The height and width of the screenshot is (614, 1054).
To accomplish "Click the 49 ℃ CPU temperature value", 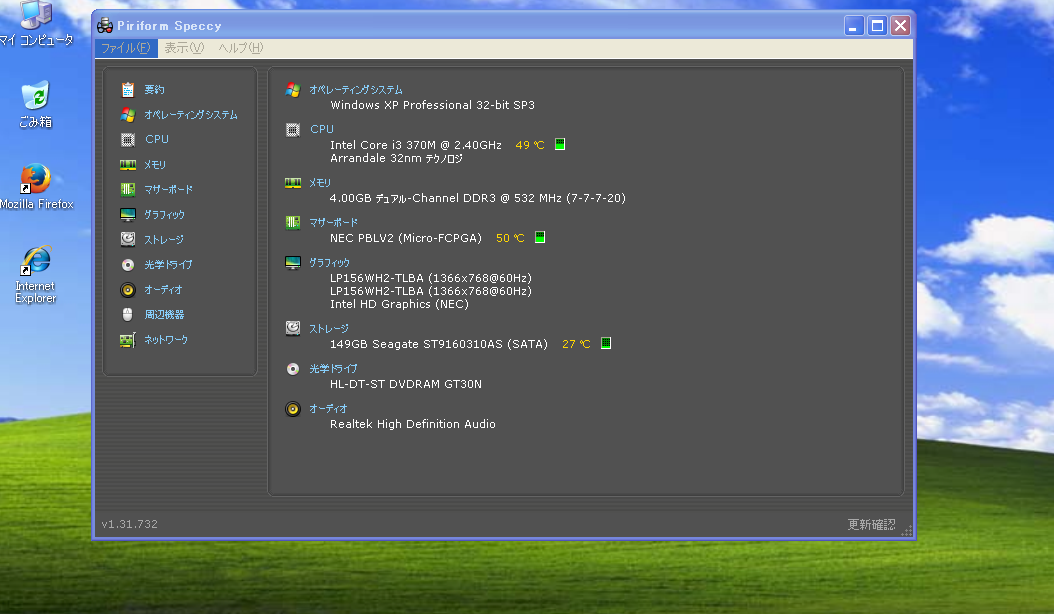I will [530, 145].
